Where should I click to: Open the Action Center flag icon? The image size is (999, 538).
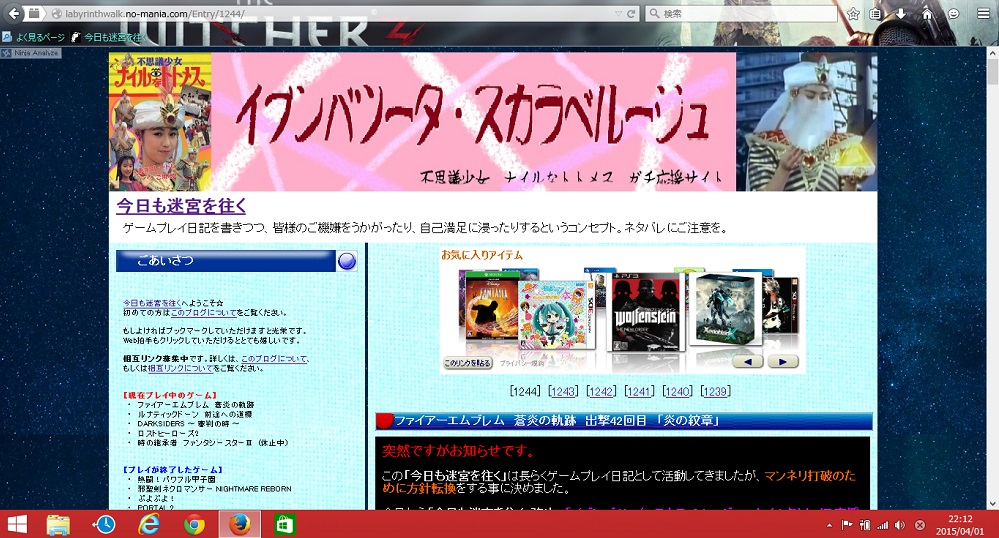847,525
